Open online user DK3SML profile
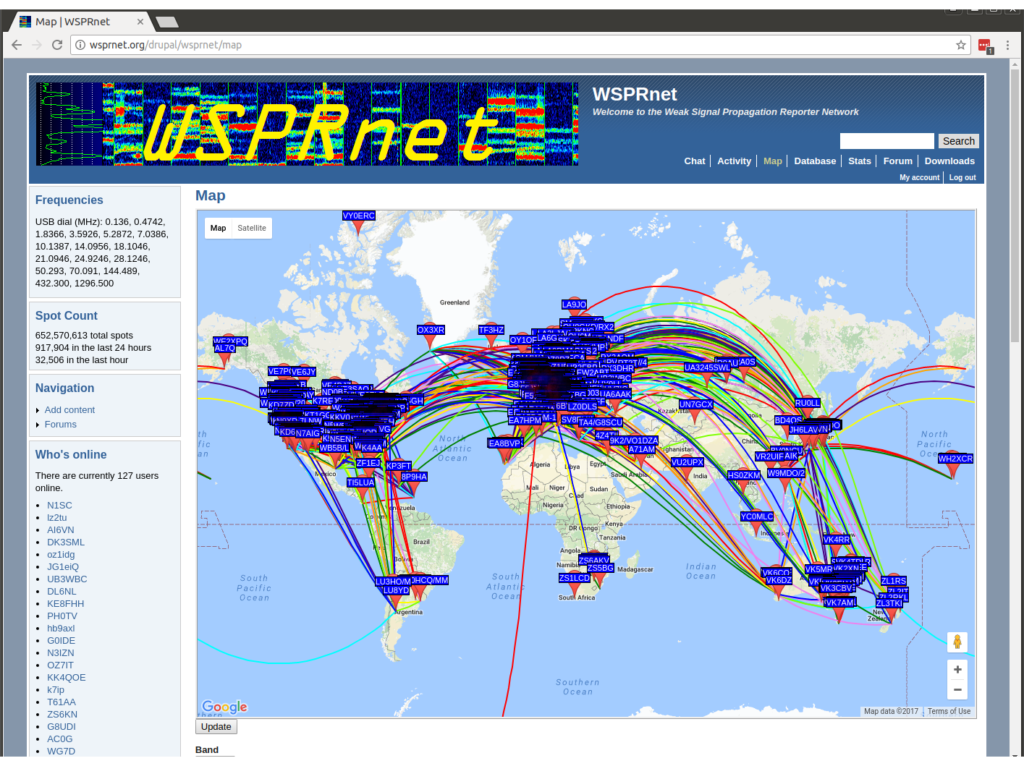The width and height of the screenshot is (1024, 766). (65, 542)
